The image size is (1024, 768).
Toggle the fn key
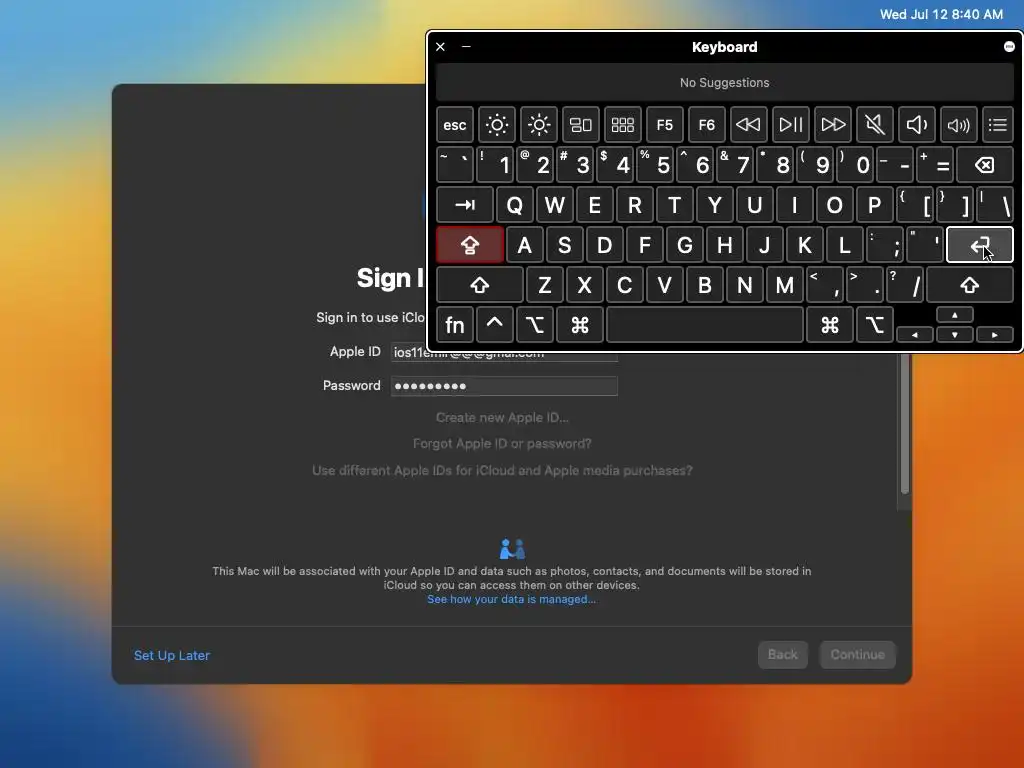[455, 325]
